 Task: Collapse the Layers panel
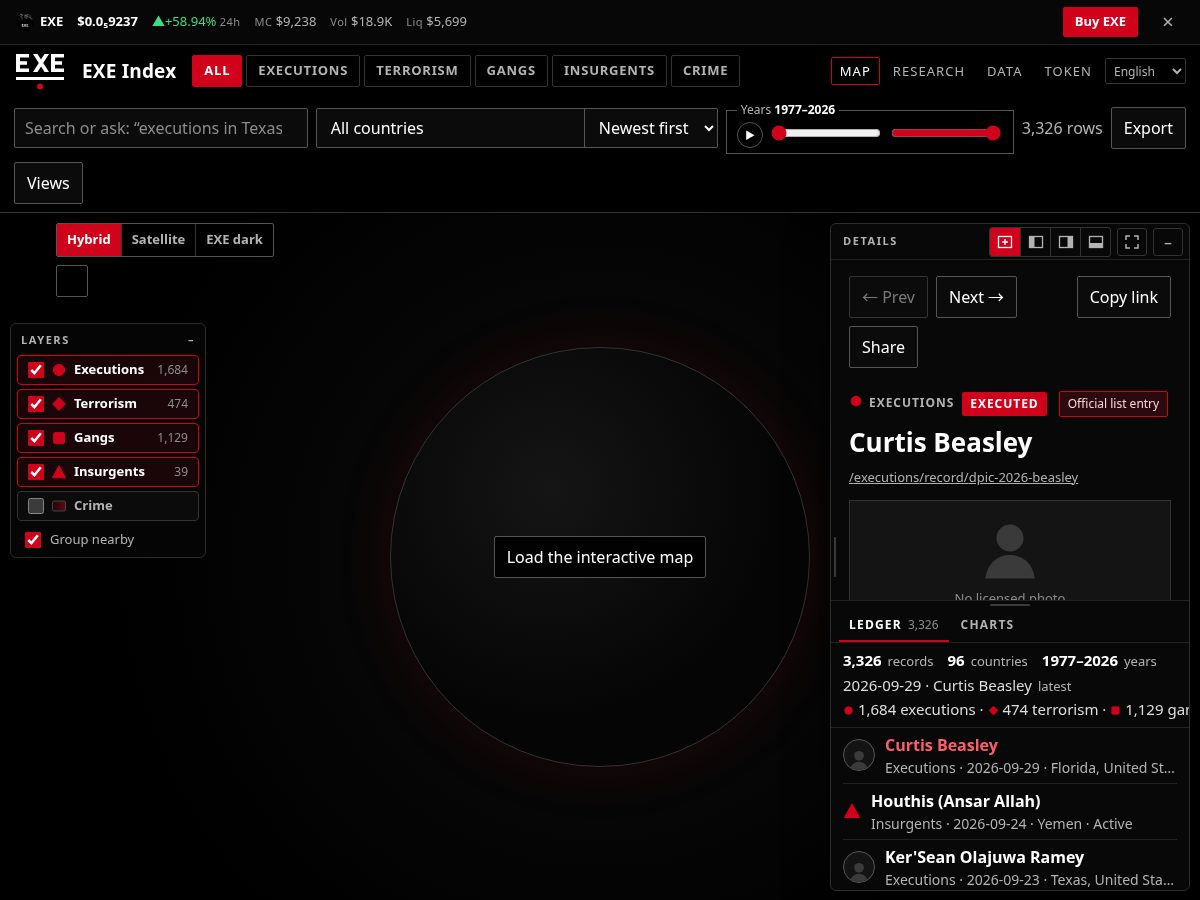tap(191, 340)
